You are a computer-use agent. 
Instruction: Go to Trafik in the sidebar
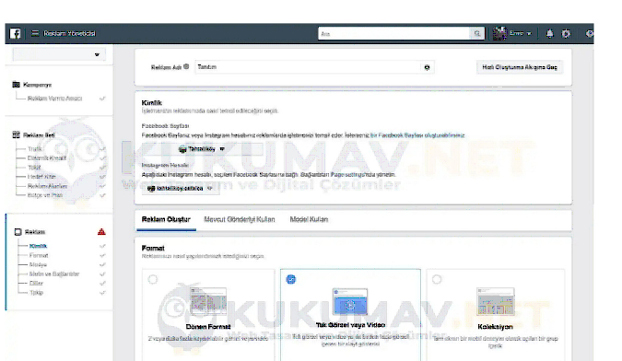point(35,149)
